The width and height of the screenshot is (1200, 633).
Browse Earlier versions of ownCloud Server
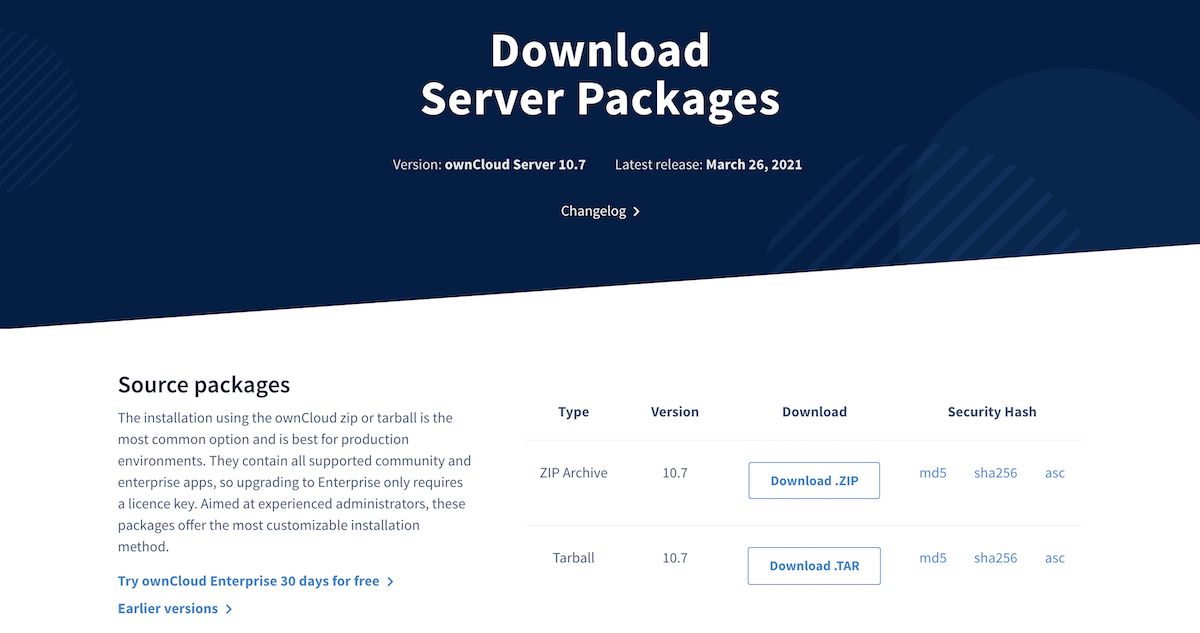(x=167, y=608)
